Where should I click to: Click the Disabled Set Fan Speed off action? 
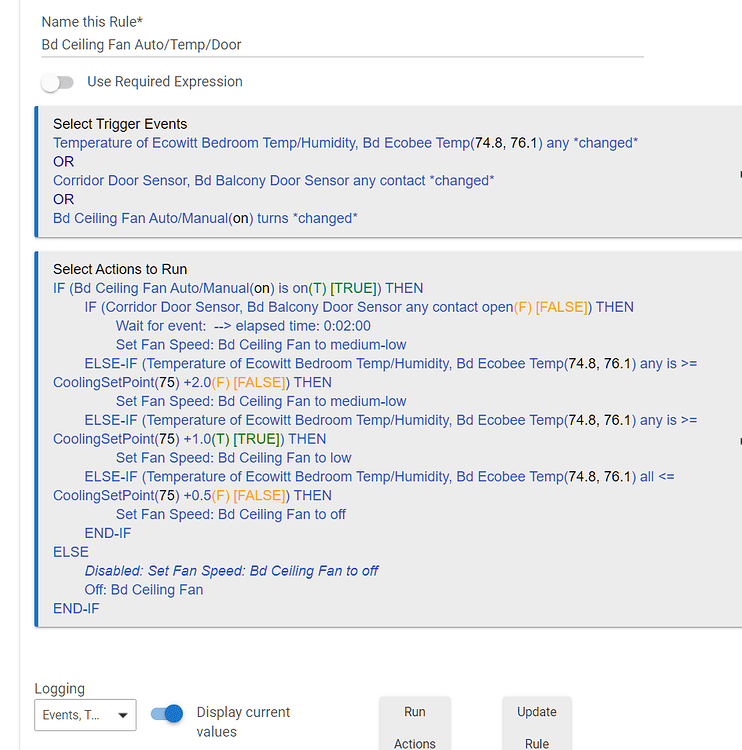(231, 571)
